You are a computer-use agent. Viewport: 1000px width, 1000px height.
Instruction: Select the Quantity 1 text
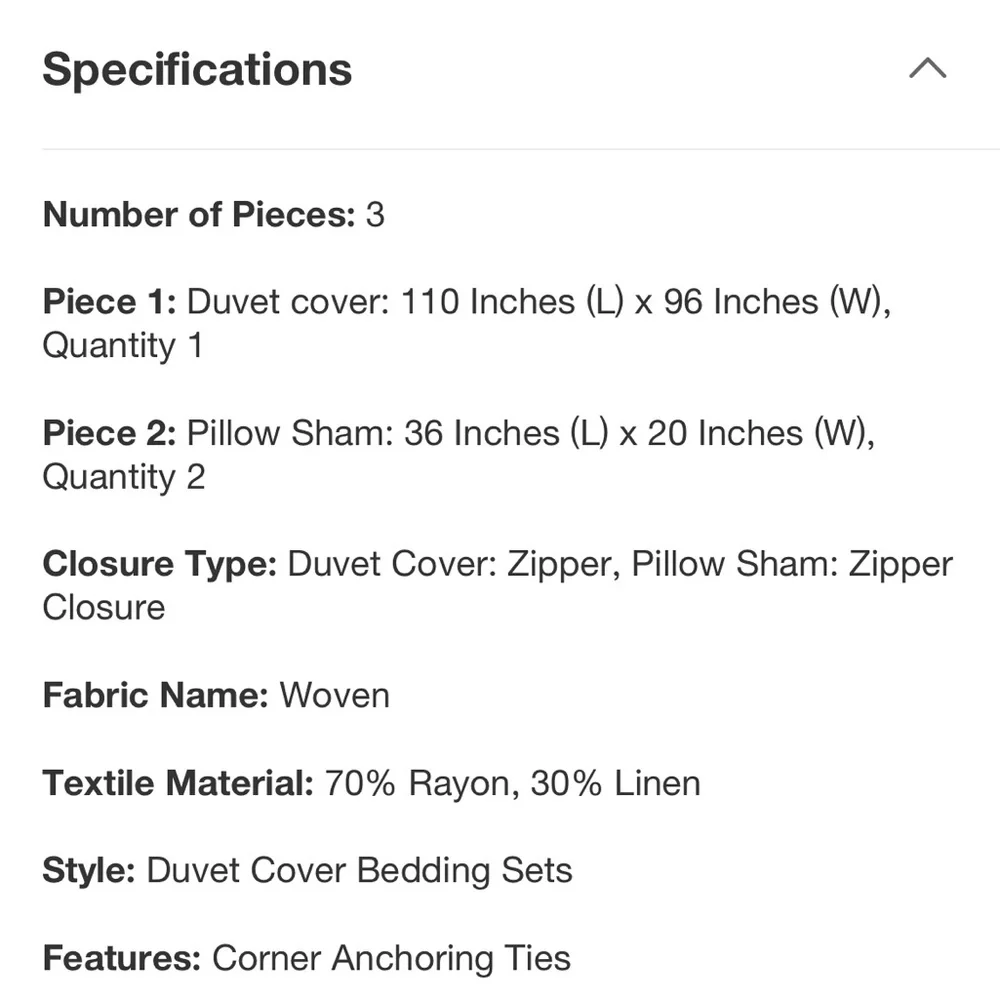[123, 346]
